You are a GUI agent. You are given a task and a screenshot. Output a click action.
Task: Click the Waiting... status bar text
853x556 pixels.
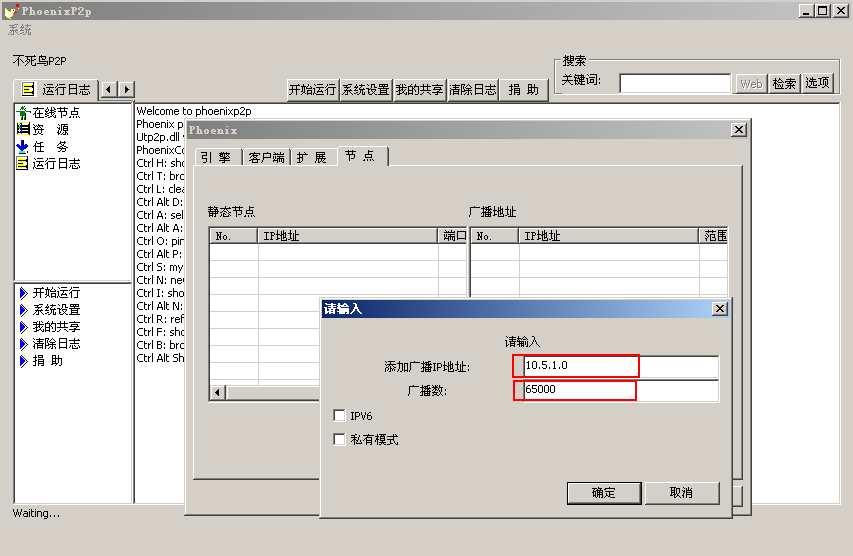click(x=36, y=513)
